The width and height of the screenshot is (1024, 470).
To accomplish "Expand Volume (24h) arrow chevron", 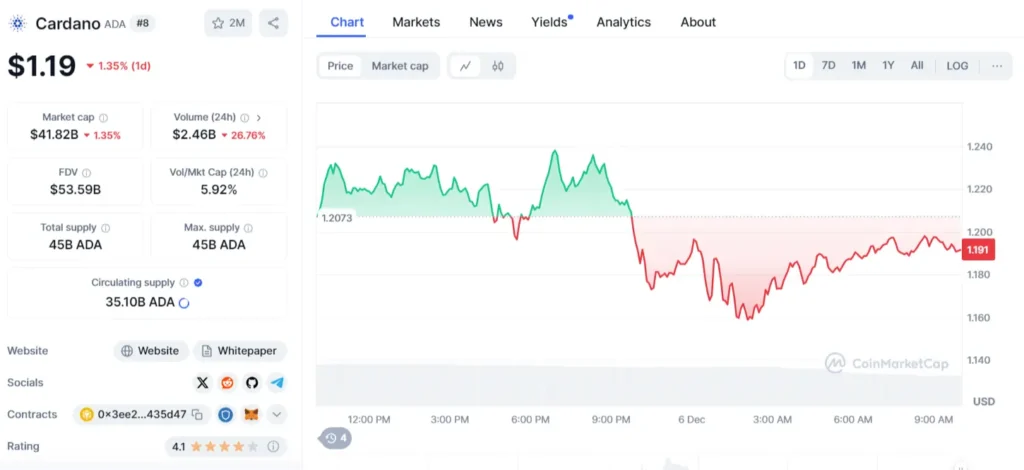I will 259,118.
